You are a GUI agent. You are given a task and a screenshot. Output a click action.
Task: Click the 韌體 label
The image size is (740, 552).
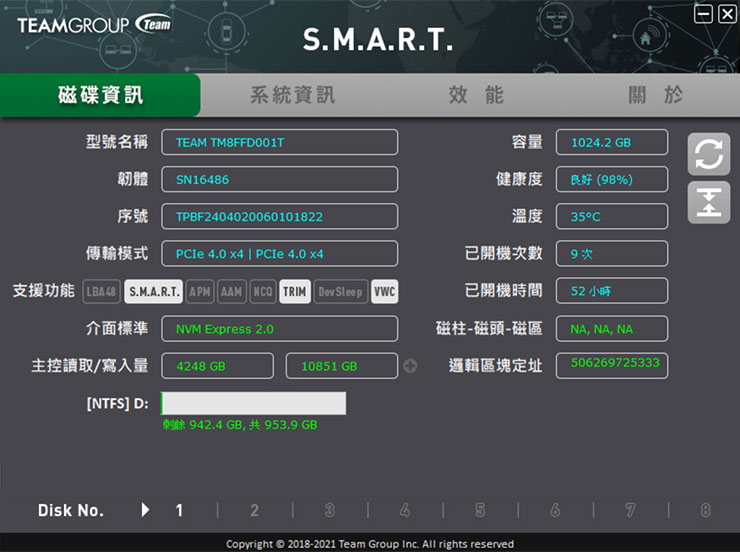133,179
